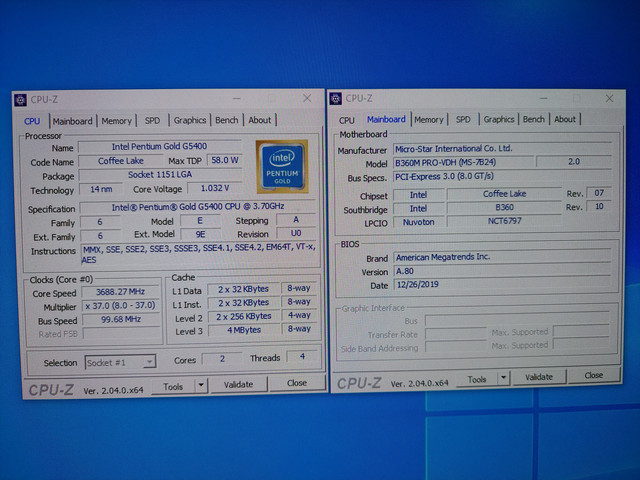Click the Close button below BIOS info
This screenshot has width=640, height=480.
click(593, 376)
